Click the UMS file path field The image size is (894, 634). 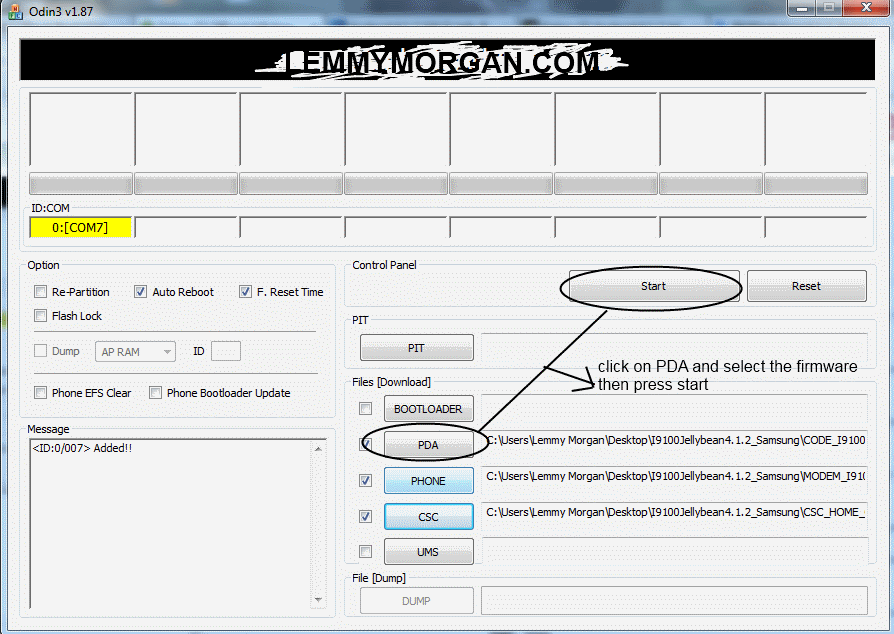[x=675, y=551]
